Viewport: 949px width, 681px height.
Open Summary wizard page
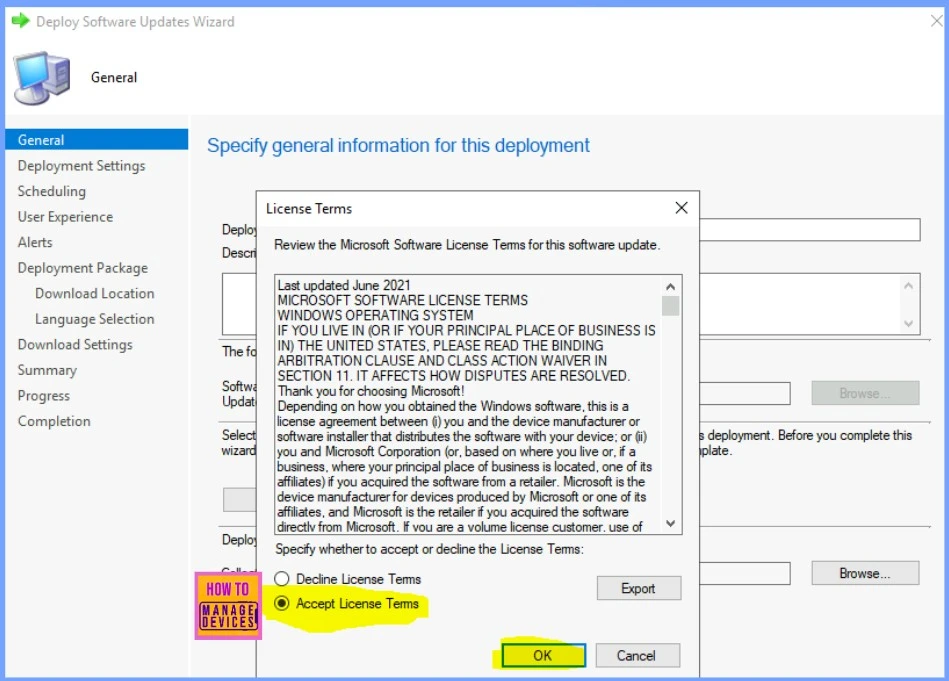[x=47, y=370]
